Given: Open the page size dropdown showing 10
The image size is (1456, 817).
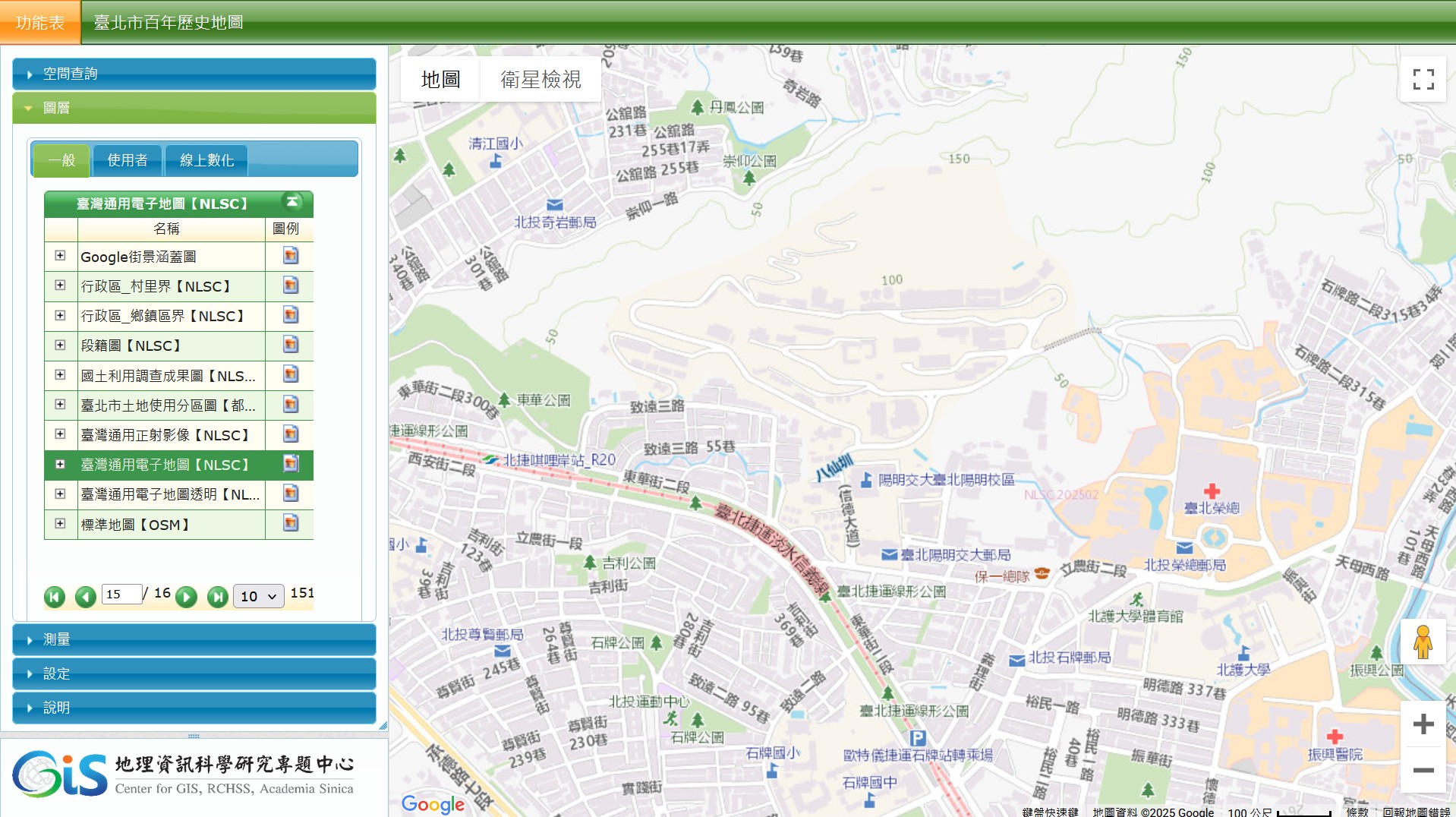Looking at the screenshot, I should click(x=259, y=596).
